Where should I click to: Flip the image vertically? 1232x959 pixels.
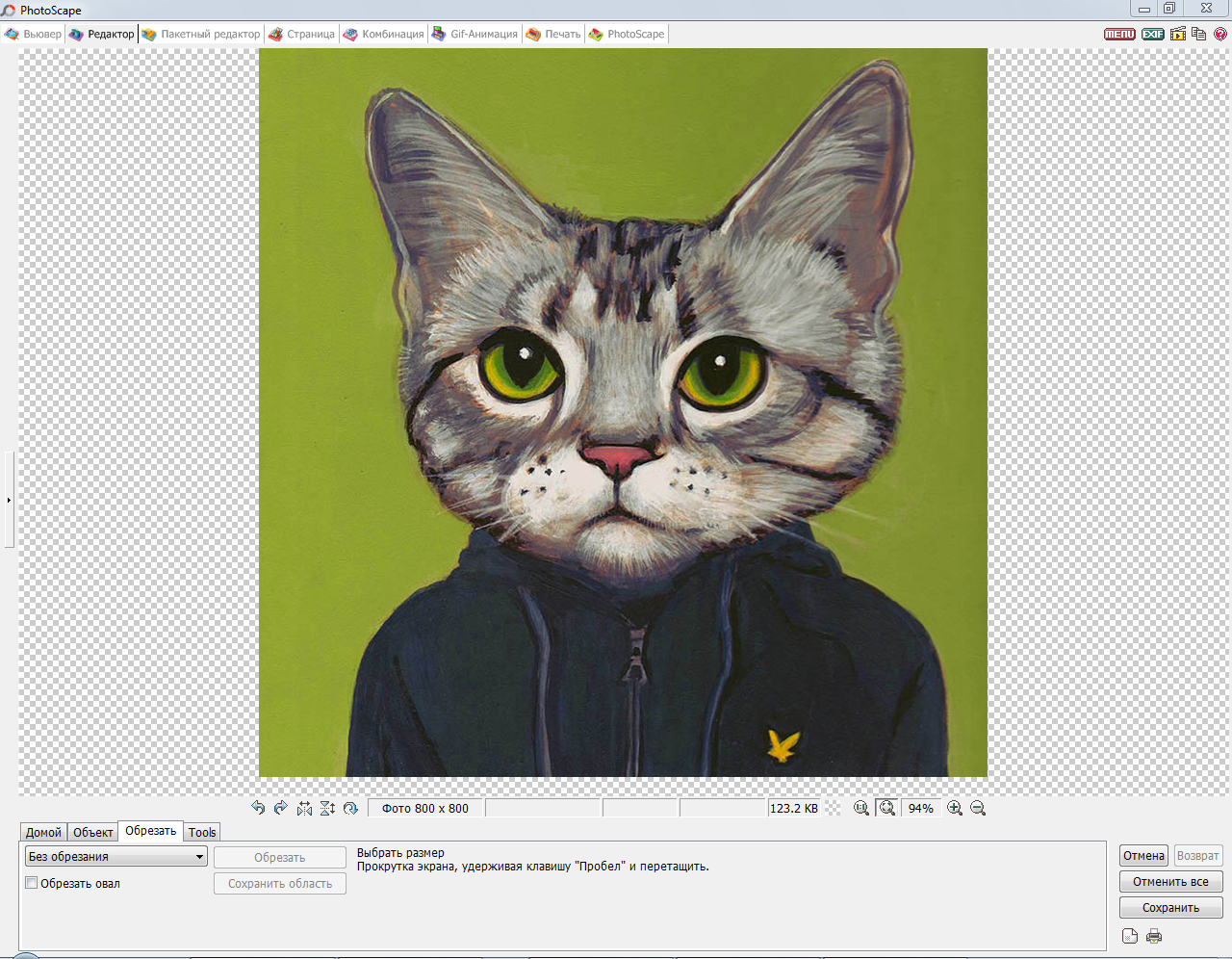[327, 808]
